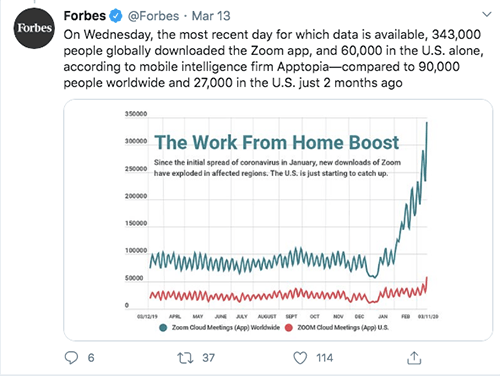500x376 pixels.
Task: Click the Zoom Cloud Meetings Worldwide legend label
Action: [x=226, y=328]
